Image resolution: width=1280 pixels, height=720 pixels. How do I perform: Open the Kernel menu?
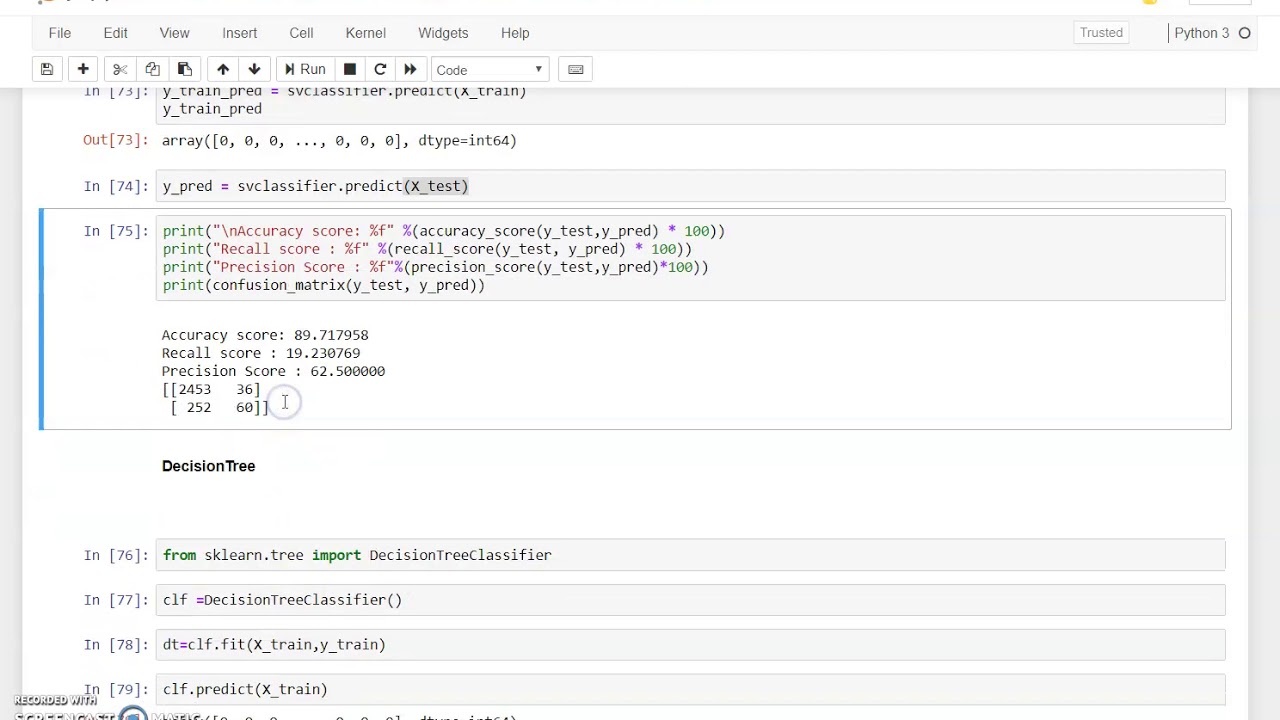click(365, 33)
